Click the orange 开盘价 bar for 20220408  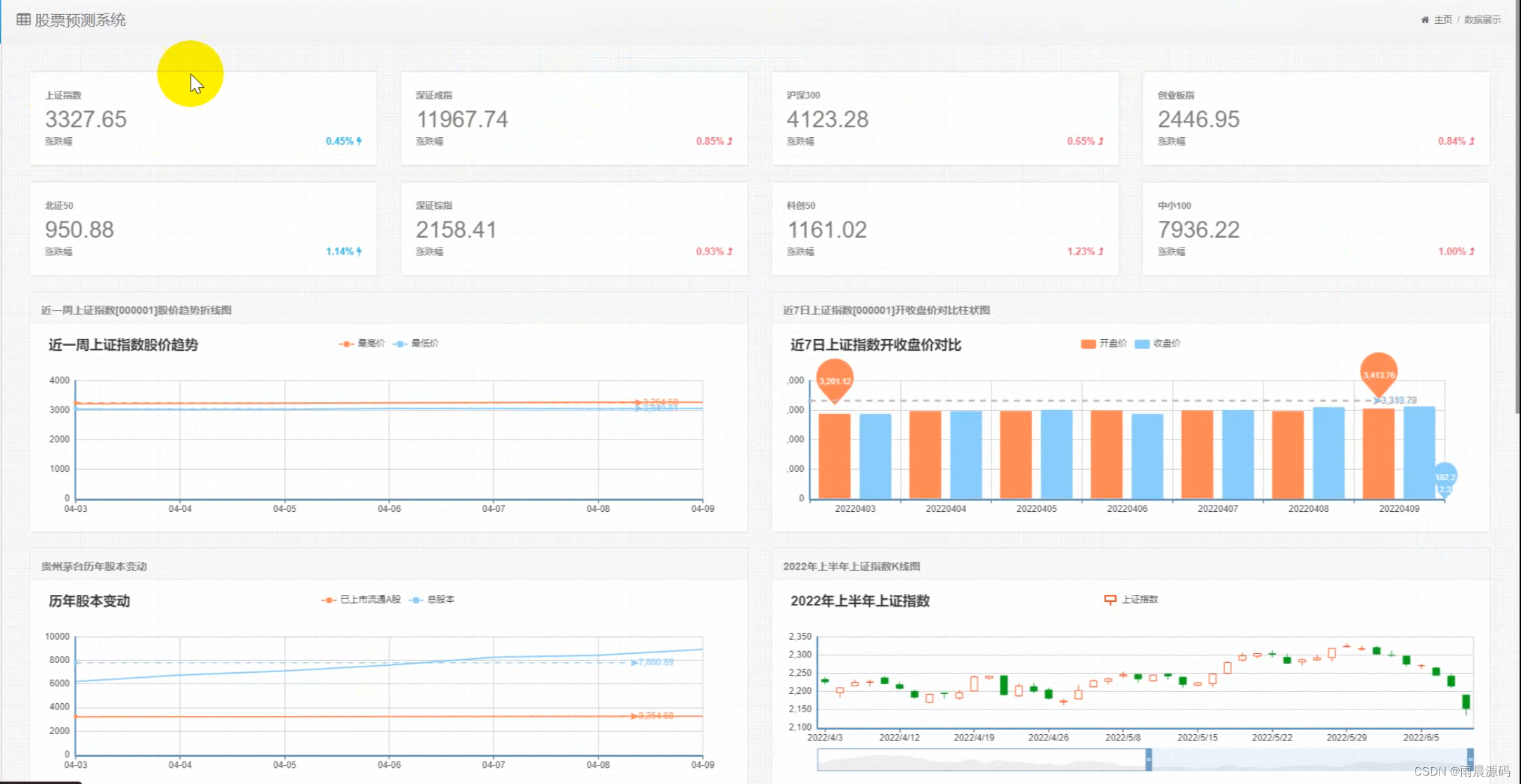[x=1288, y=455]
